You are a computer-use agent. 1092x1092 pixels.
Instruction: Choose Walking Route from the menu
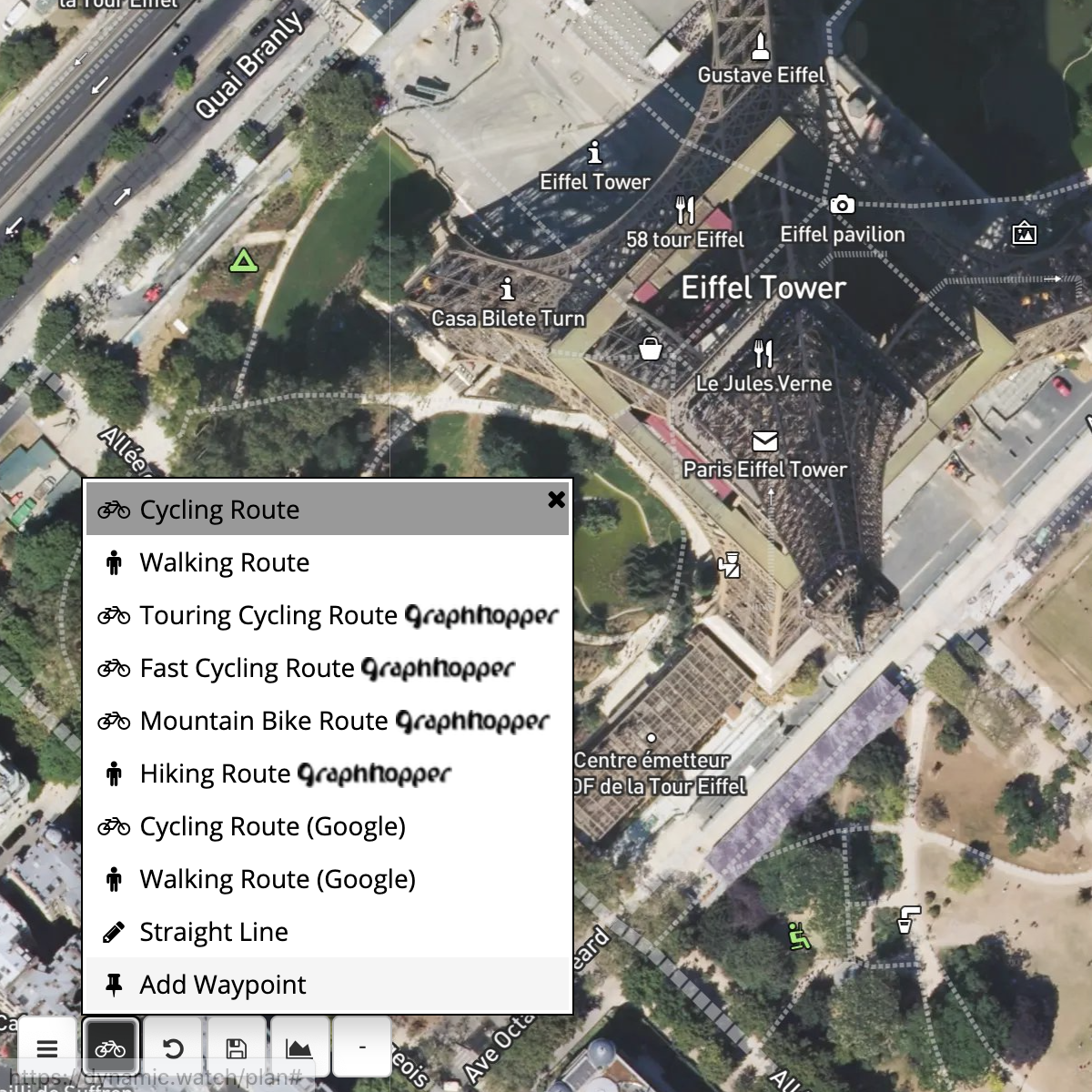(x=224, y=563)
